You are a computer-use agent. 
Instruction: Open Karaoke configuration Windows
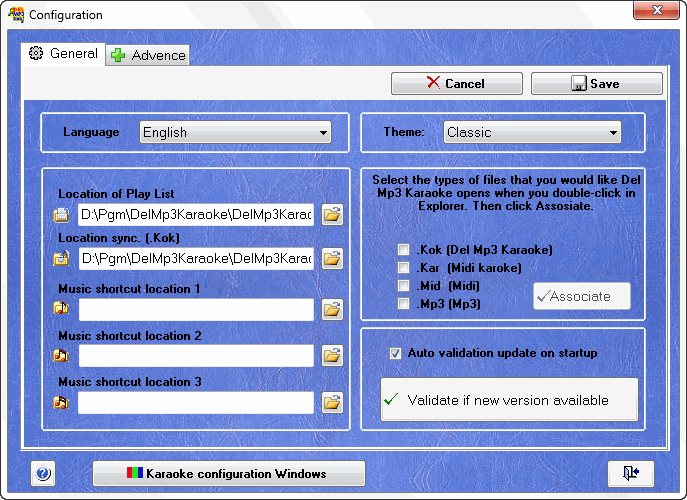(229, 473)
